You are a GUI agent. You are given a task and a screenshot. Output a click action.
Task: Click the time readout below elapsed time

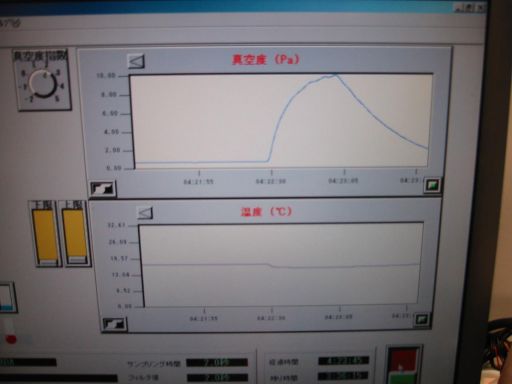[343, 376]
